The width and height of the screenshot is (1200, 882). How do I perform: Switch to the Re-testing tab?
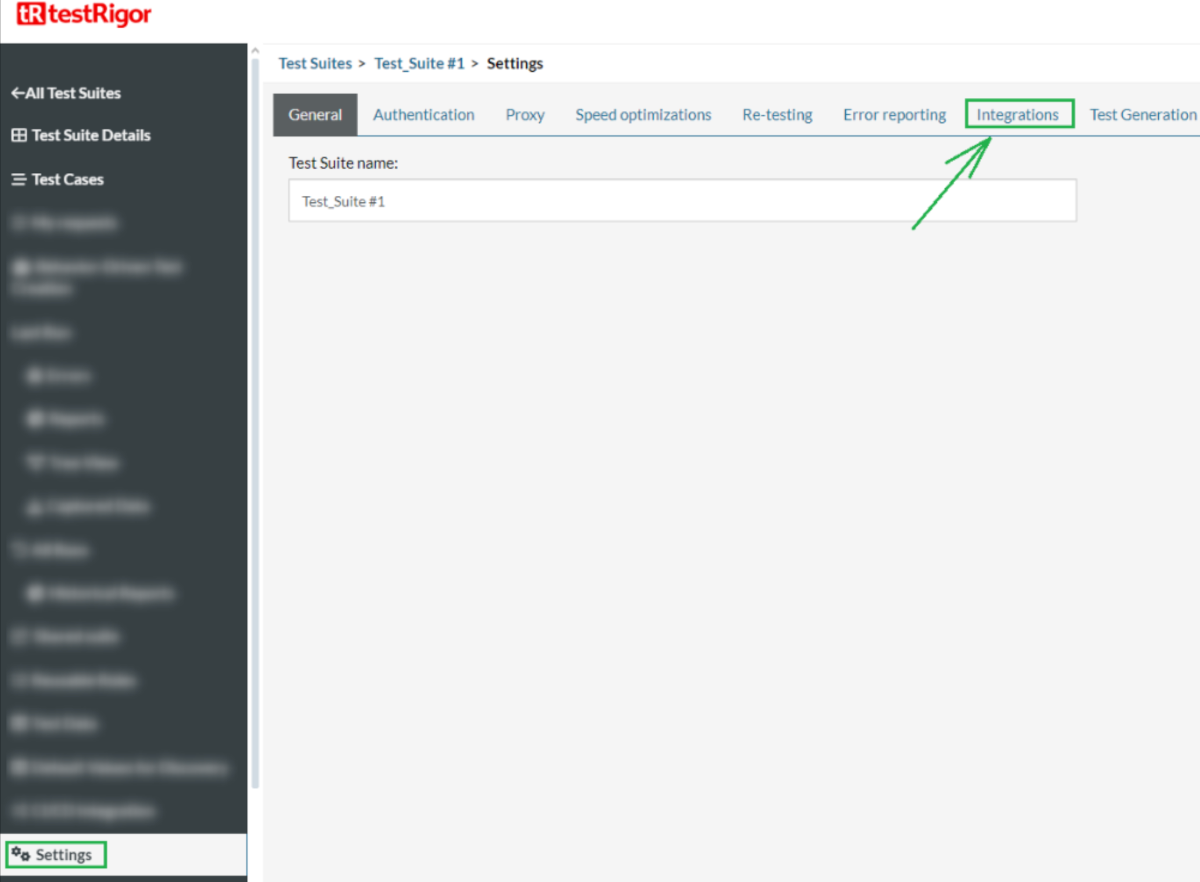tap(777, 115)
